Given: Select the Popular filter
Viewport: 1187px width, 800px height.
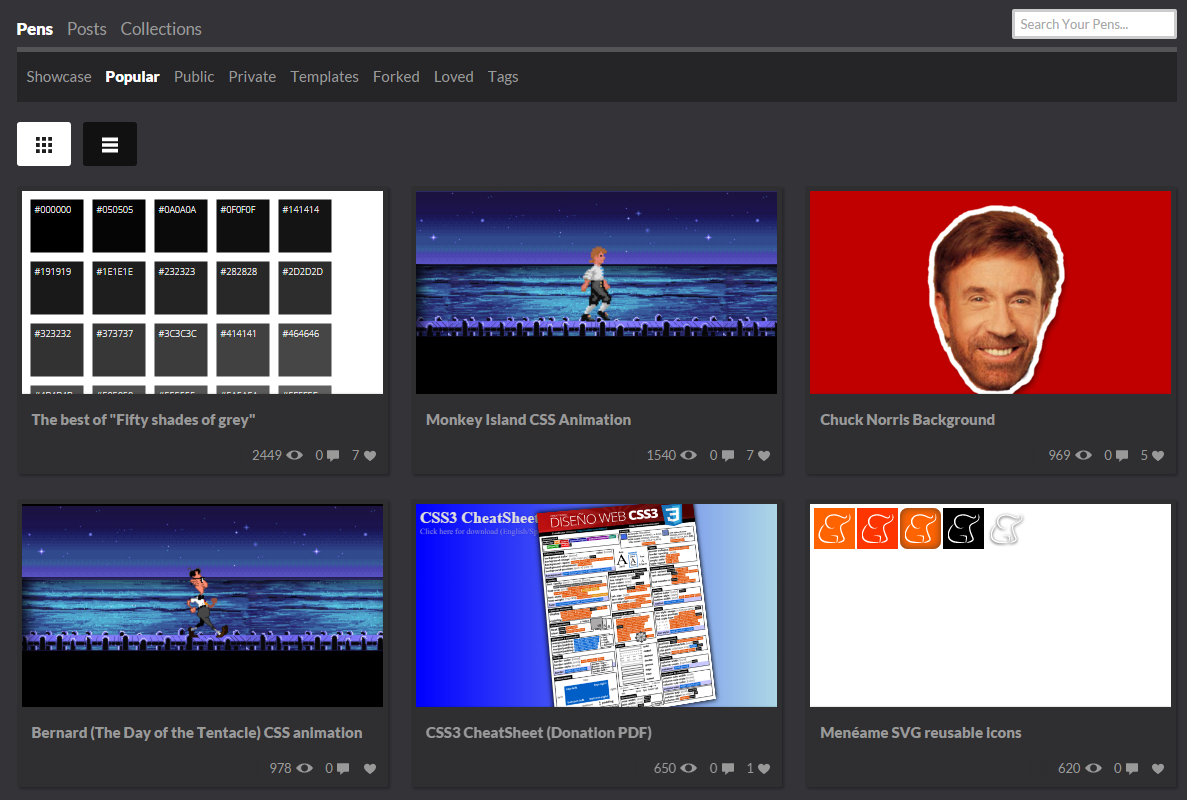Looking at the screenshot, I should click(x=132, y=76).
